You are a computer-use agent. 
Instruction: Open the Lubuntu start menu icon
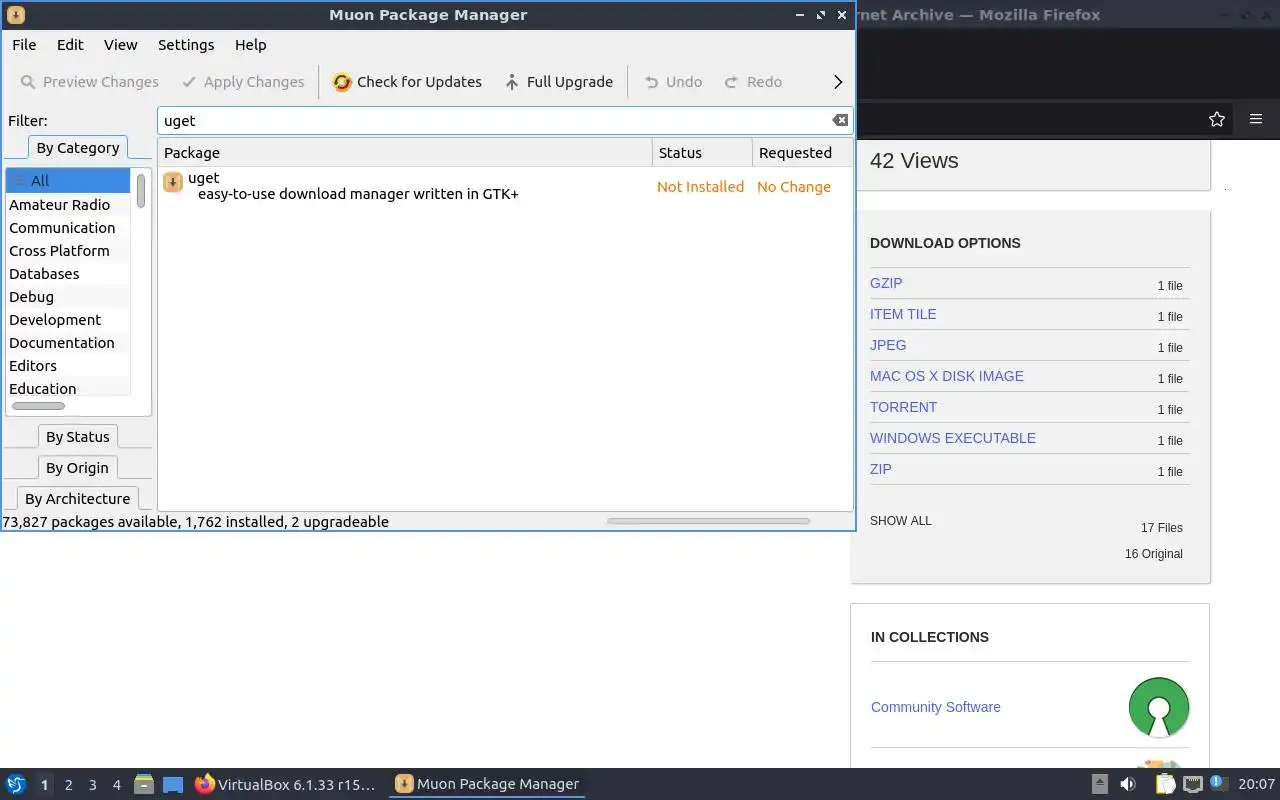pos(16,784)
